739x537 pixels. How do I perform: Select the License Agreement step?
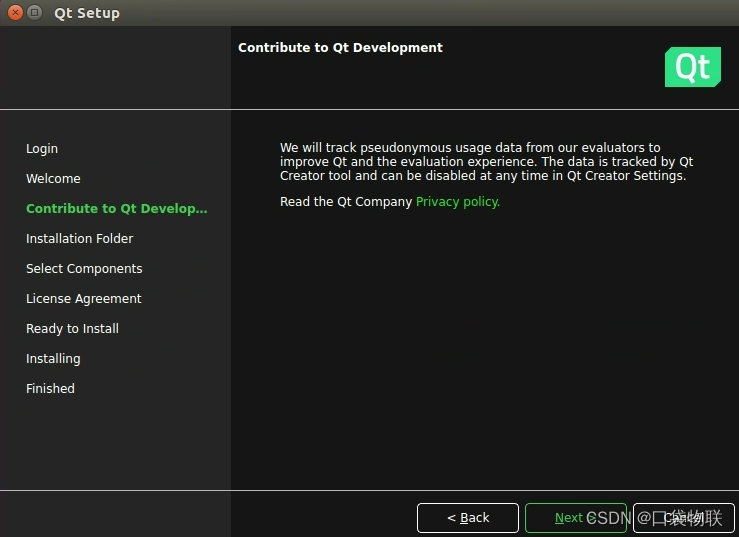(83, 298)
